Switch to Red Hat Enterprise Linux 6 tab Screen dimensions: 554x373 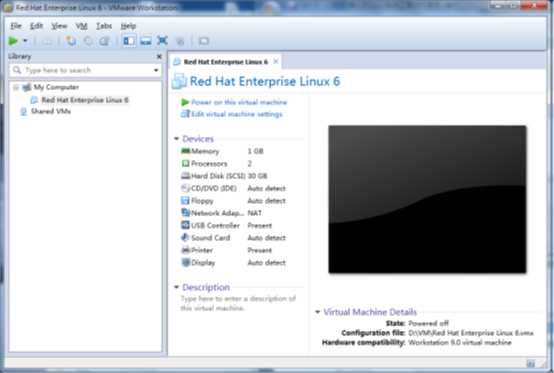[x=225, y=62]
